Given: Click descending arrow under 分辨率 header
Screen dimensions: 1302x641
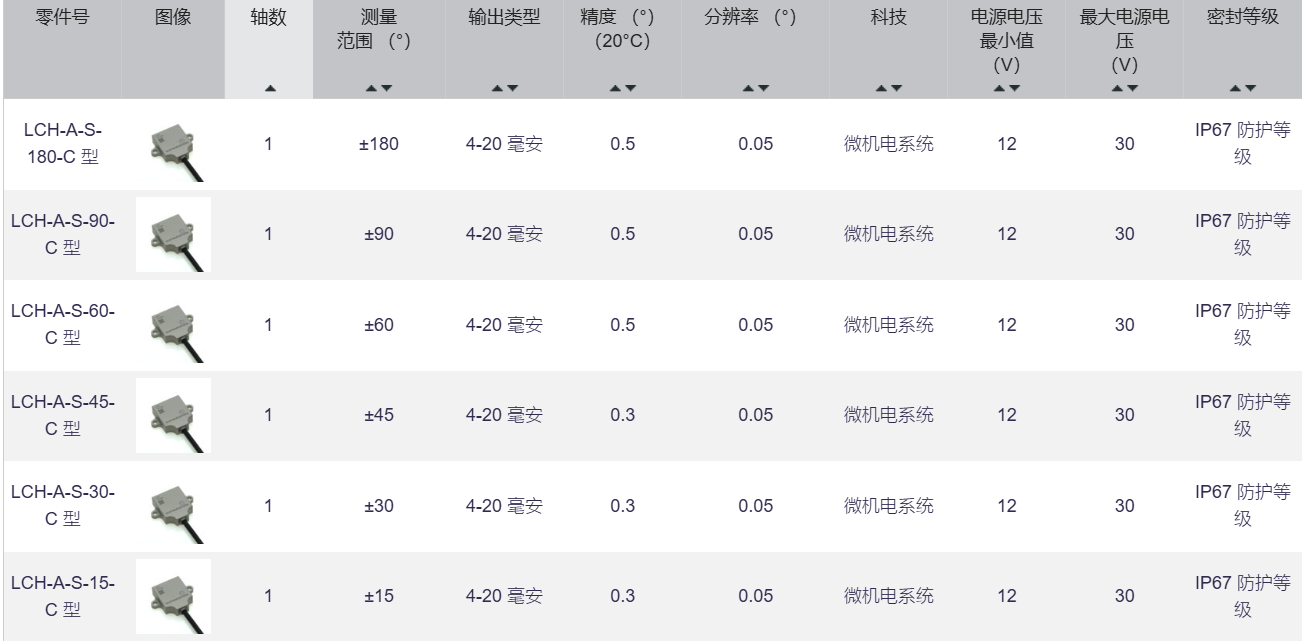Looking at the screenshot, I should (764, 89).
